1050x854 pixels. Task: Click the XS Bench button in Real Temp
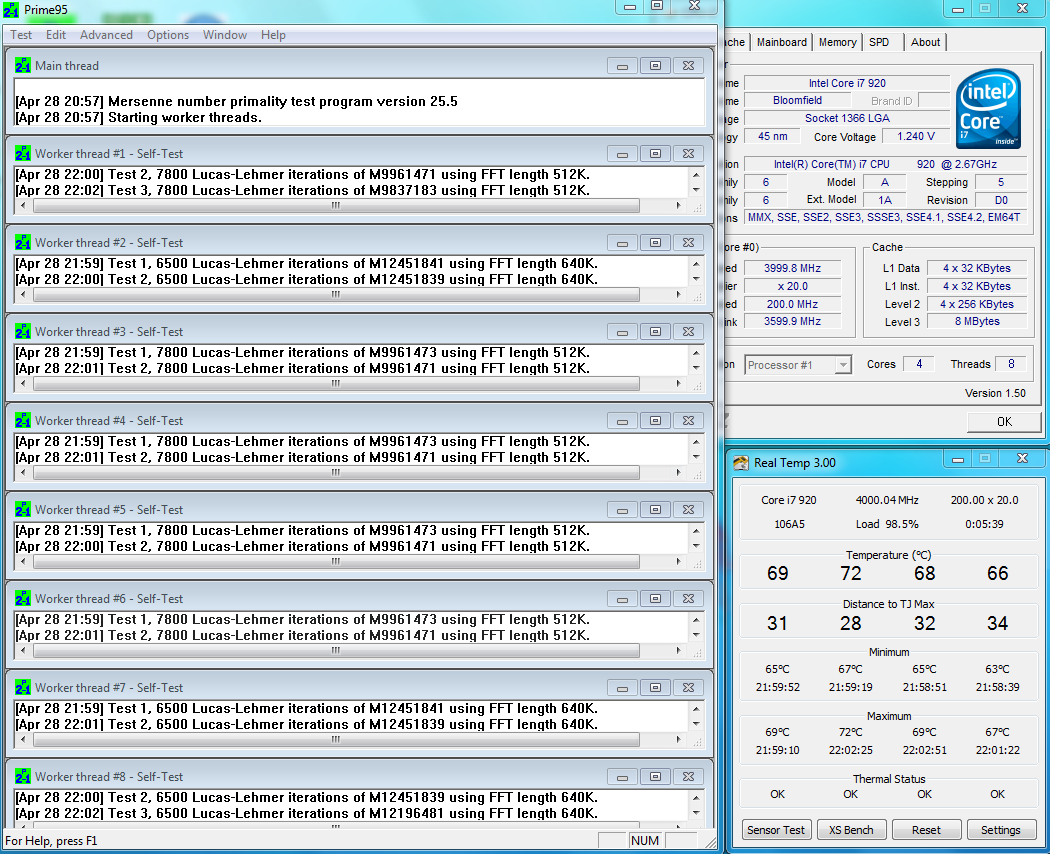(851, 830)
